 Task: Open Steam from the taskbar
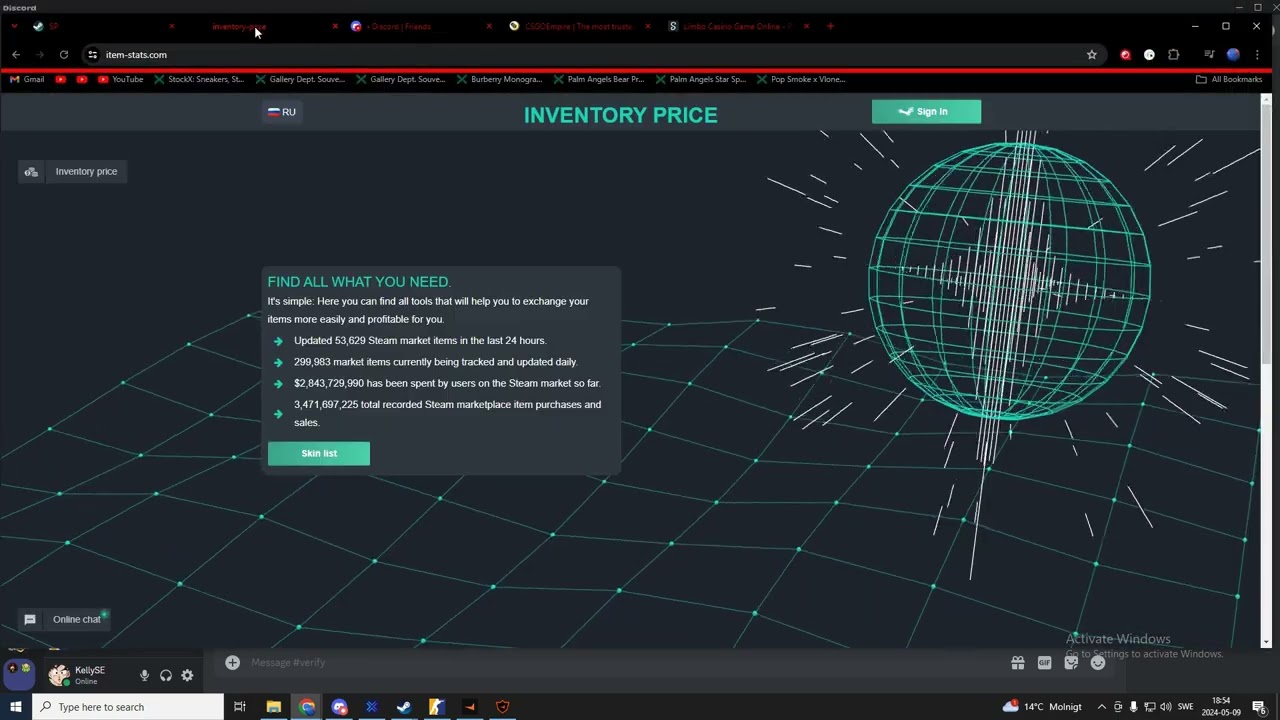pyautogui.click(x=404, y=707)
